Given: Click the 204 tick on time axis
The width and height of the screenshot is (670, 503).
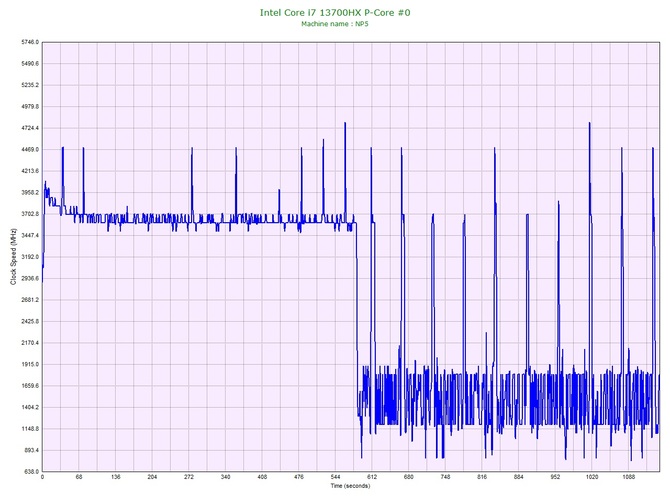Looking at the screenshot, I should [152, 477].
